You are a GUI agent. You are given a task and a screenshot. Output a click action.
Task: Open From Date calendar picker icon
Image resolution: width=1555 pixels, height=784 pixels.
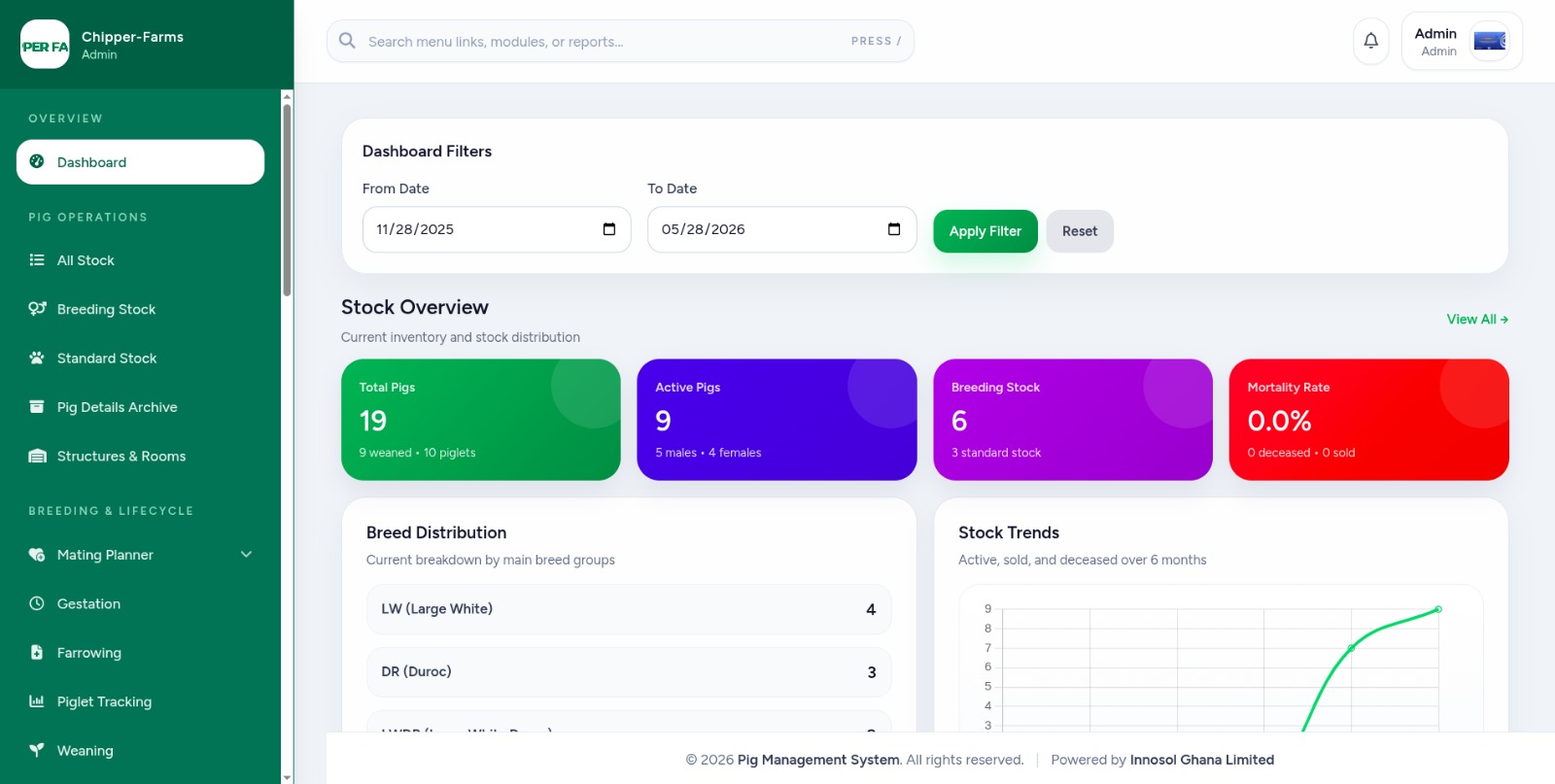(609, 229)
